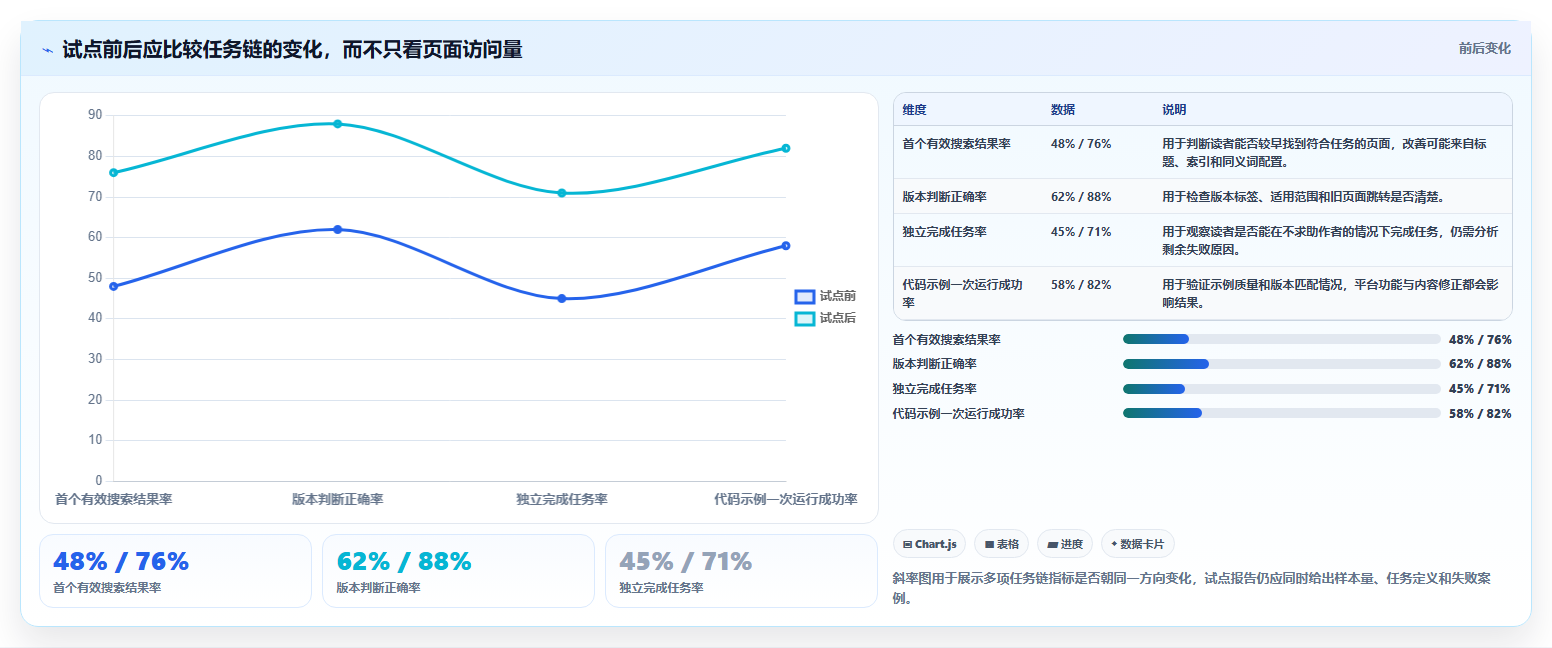Click the 50 y-axis tick label

[x=95, y=278]
